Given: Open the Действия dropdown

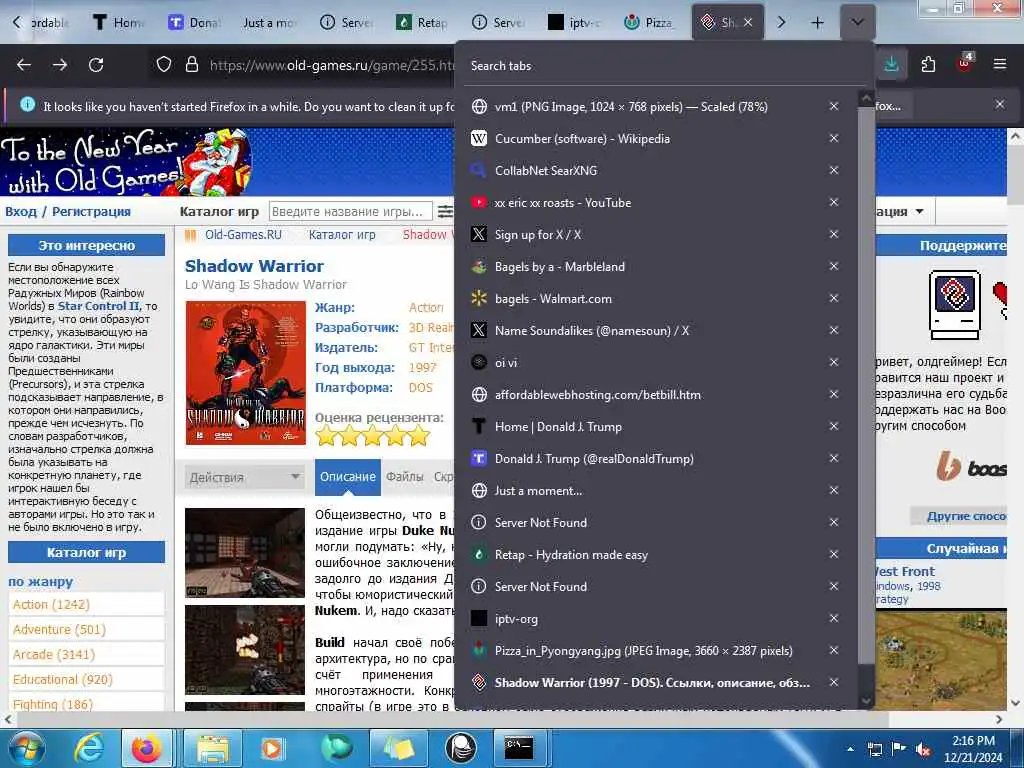Looking at the screenshot, I should tap(244, 477).
